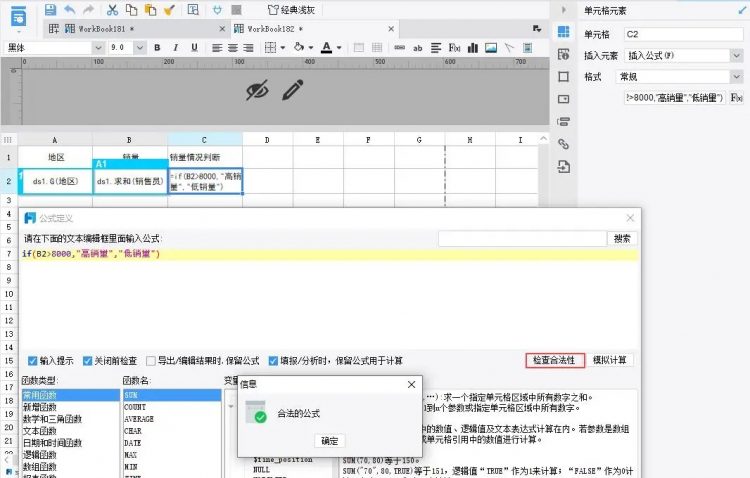Click the 经典浅灰 theme button
Screen dimensions: 750x478
pyautogui.click(x=292, y=10)
